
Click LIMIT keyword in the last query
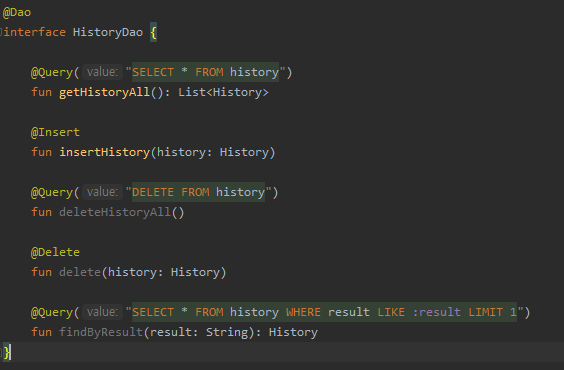point(486,312)
